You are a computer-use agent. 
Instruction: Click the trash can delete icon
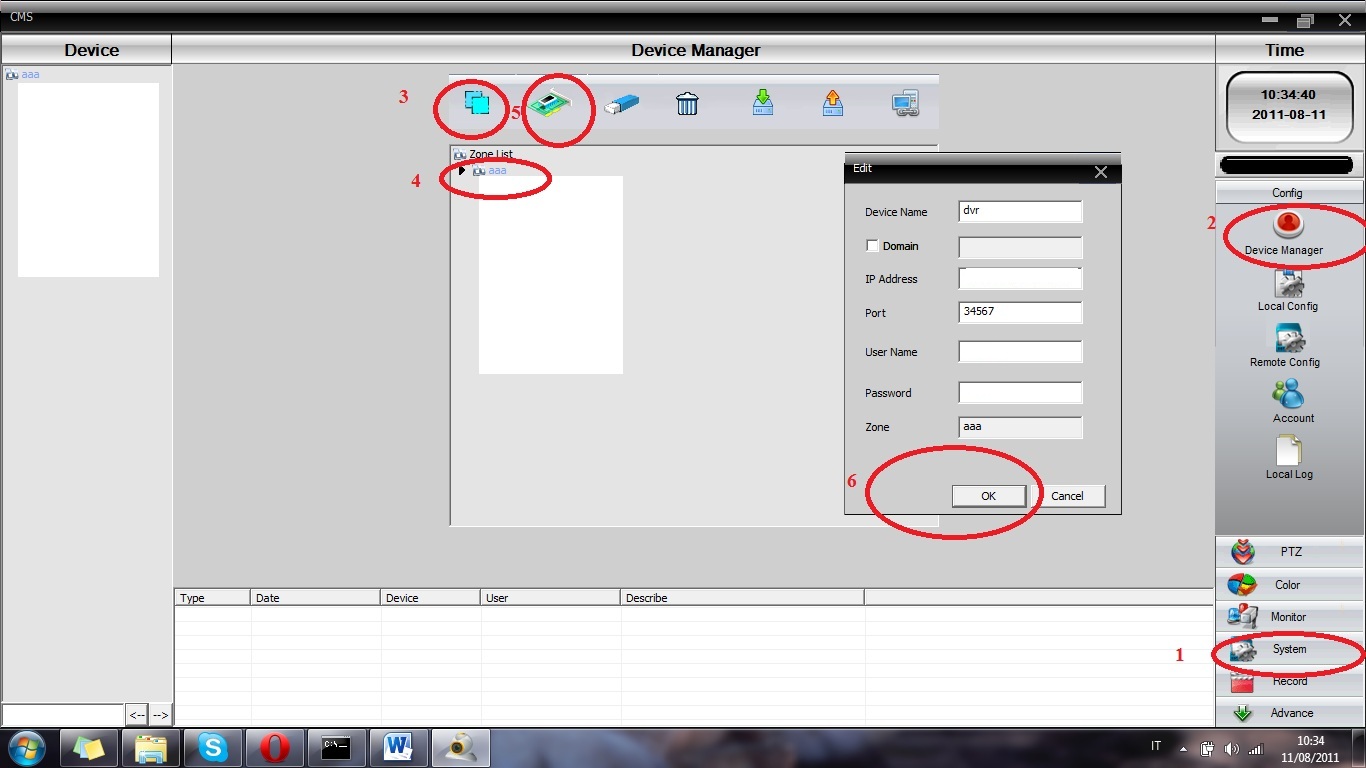[x=687, y=103]
